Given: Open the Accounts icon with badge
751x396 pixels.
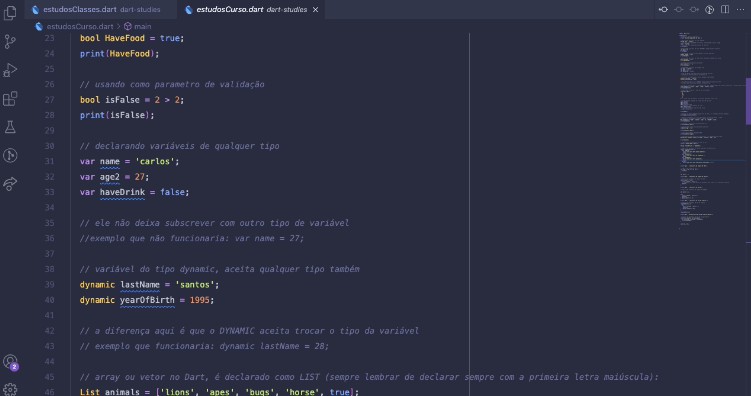Looking at the screenshot, I should point(10,362).
